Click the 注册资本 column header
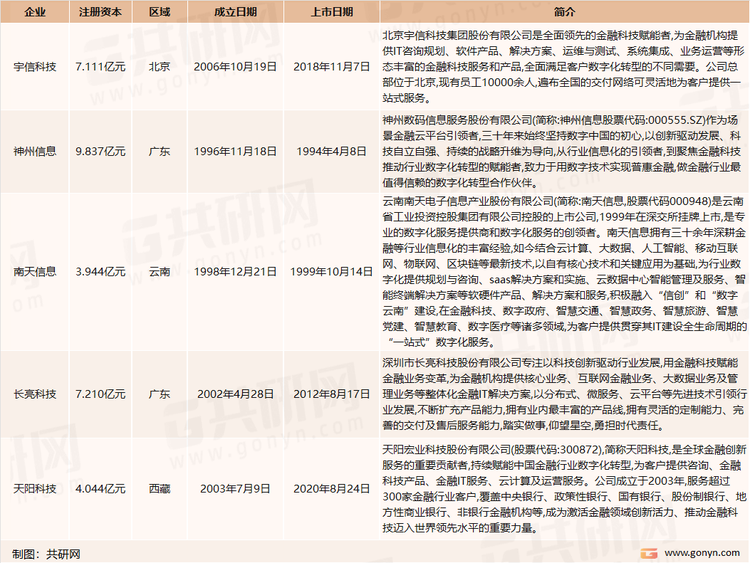The height and width of the screenshot is (563, 750). pos(100,12)
